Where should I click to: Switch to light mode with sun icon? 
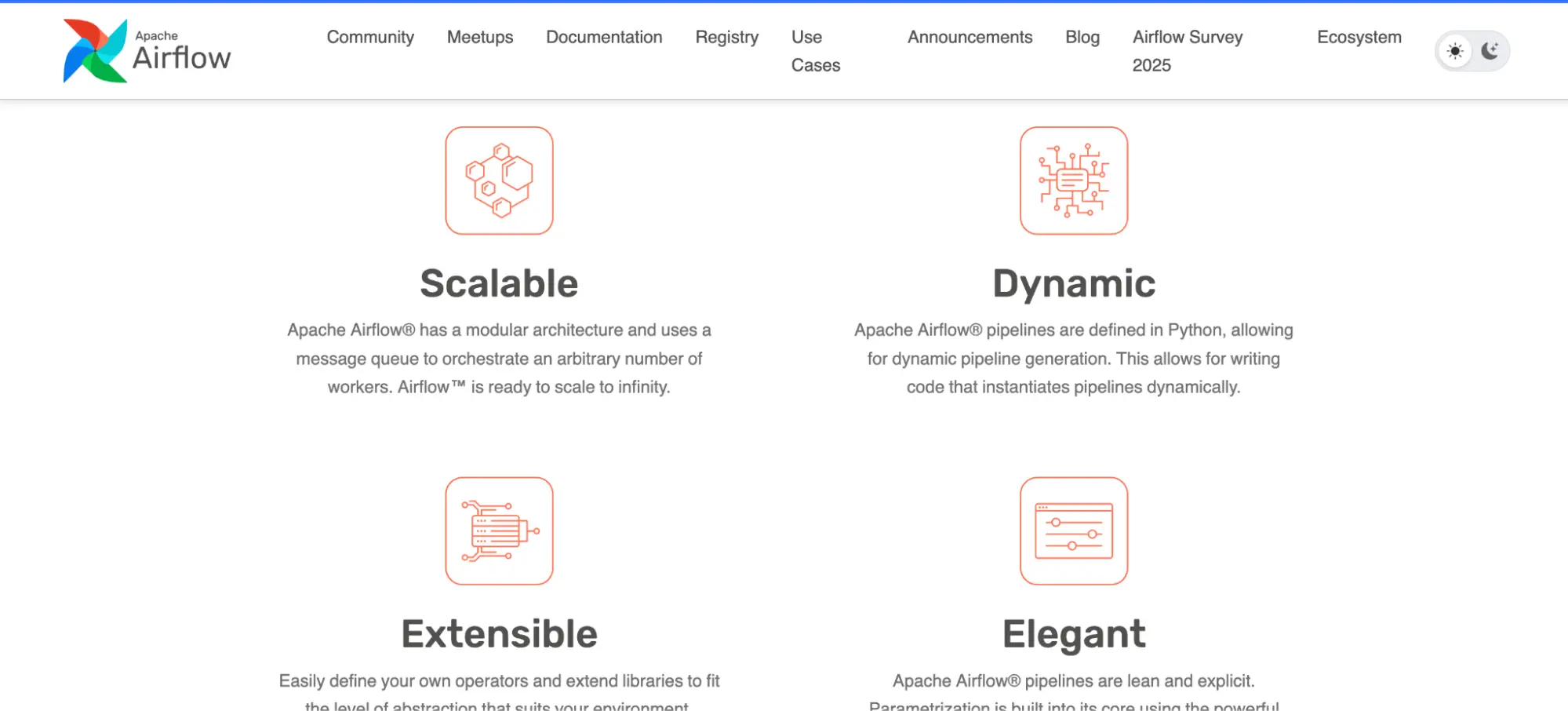tap(1455, 51)
